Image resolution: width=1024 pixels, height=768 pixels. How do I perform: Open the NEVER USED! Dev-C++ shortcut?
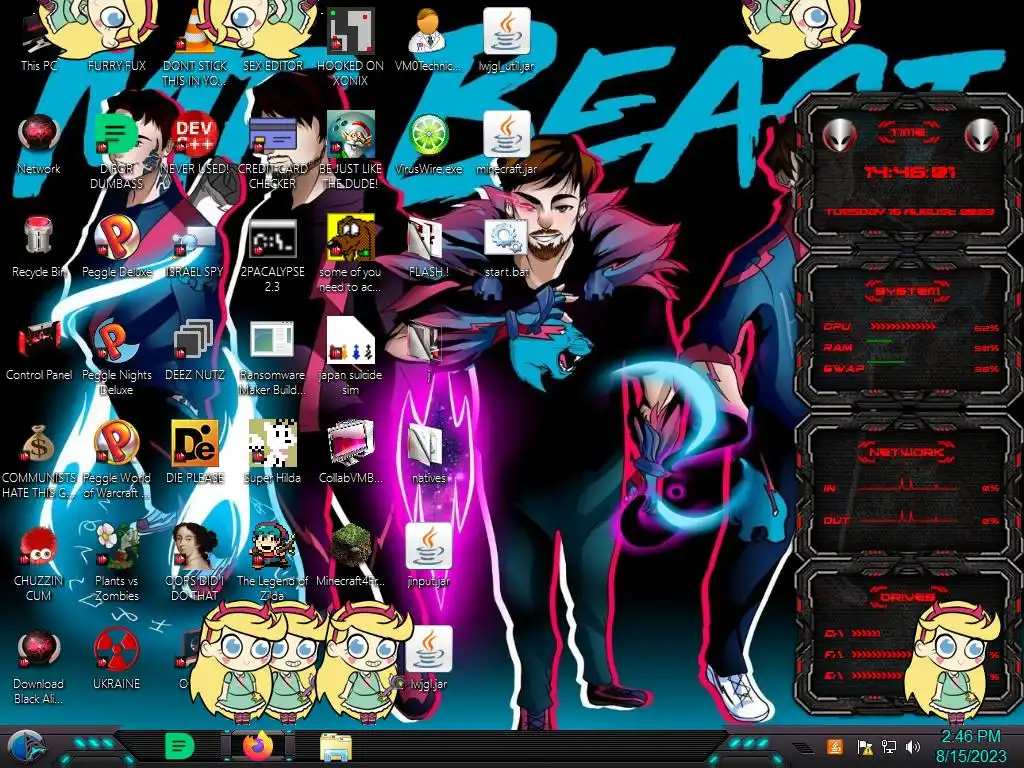pyautogui.click(x=195, y=144)
